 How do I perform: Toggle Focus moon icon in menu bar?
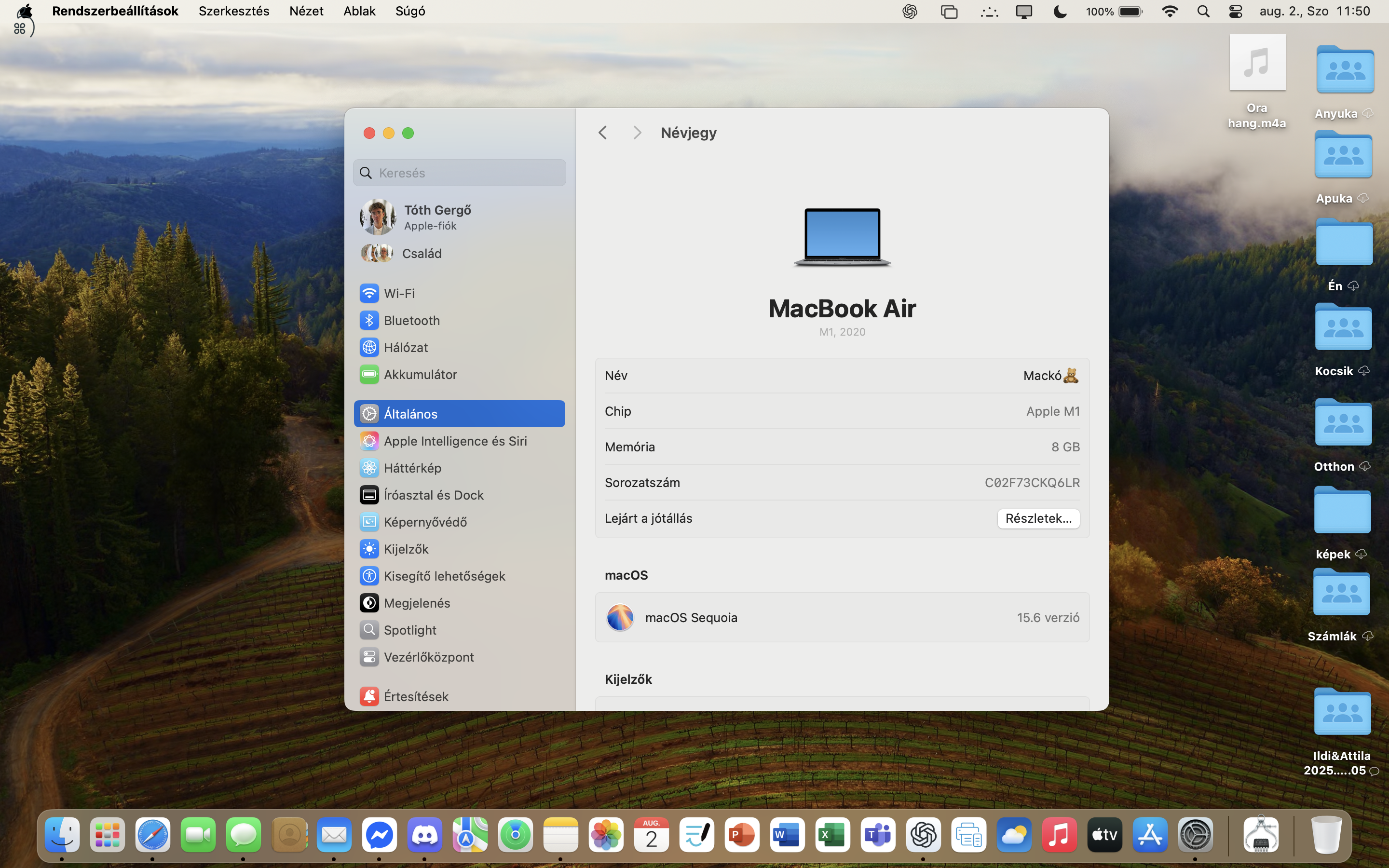1060,12
